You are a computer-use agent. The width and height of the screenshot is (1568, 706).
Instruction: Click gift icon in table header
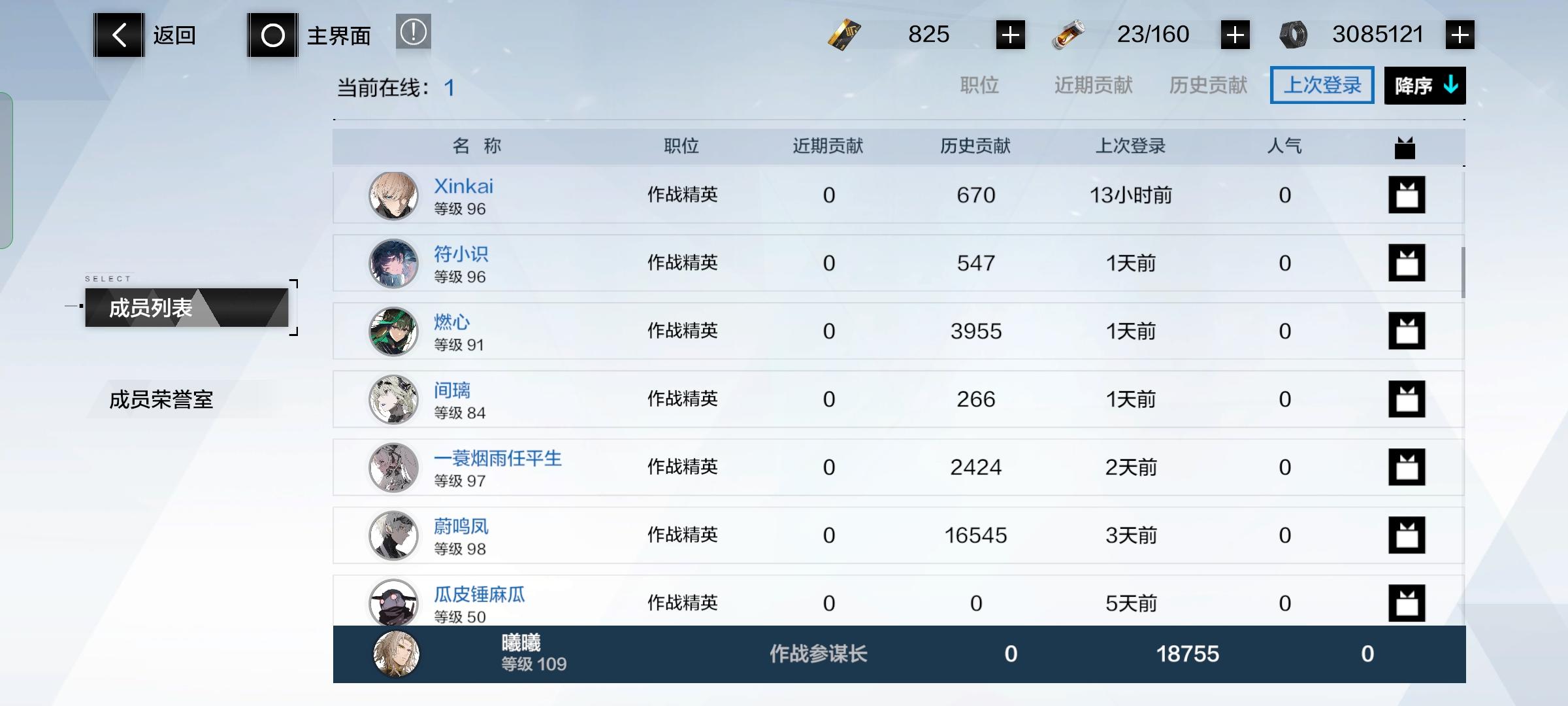[x=1405, y=148]
